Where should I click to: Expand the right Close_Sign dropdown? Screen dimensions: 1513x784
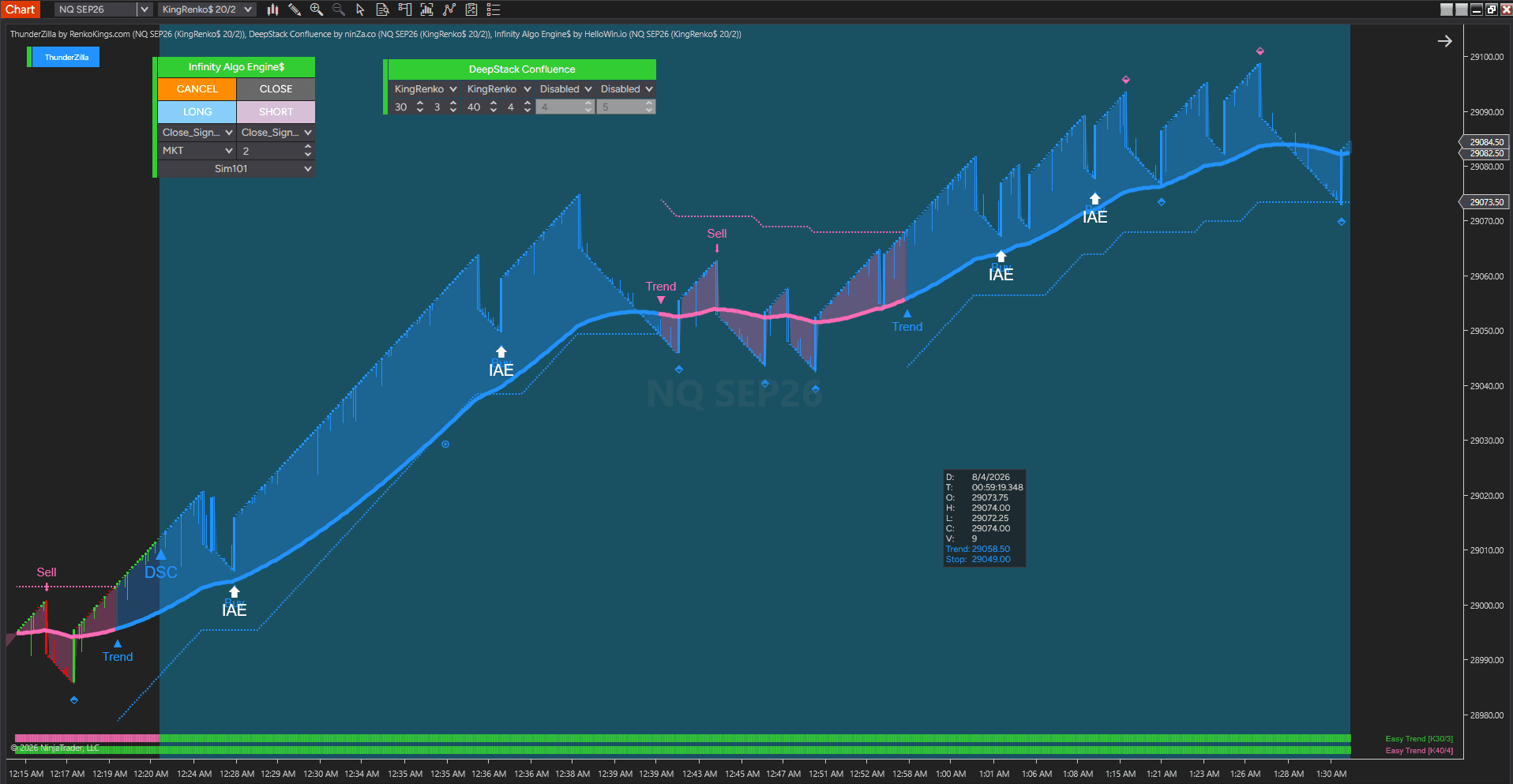click(276, 133)
